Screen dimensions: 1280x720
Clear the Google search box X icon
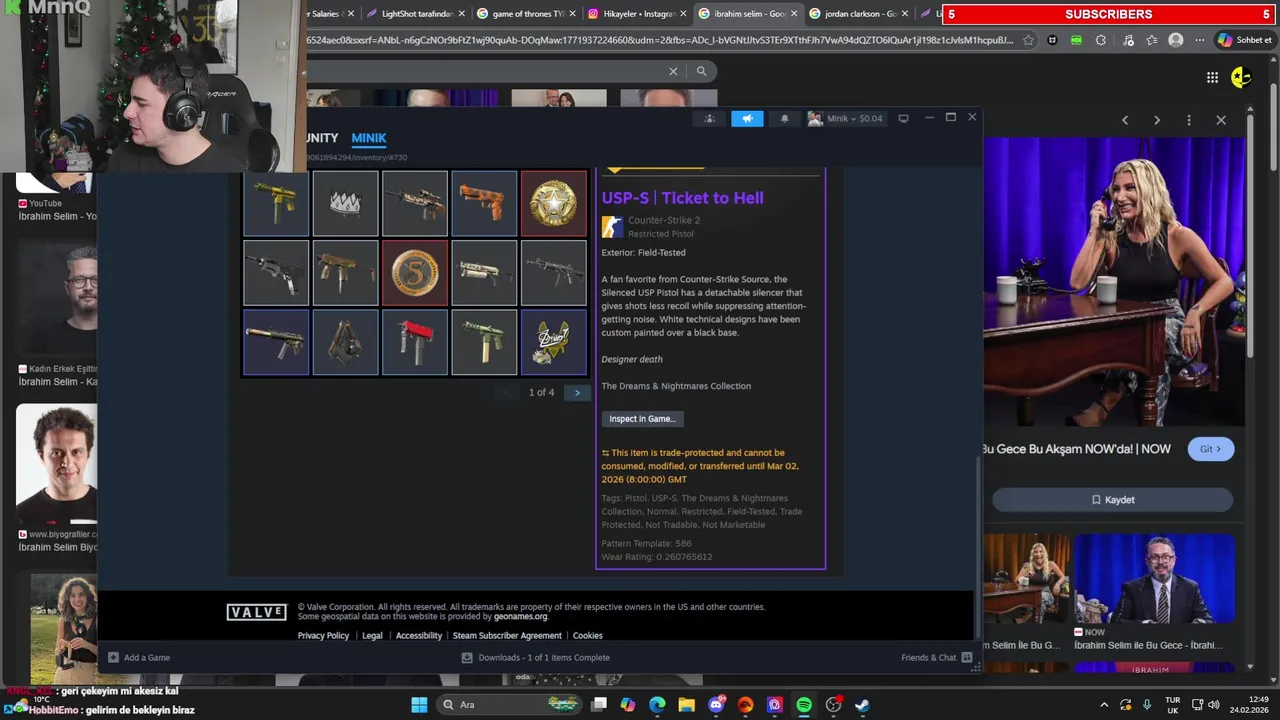coord(673,71)
